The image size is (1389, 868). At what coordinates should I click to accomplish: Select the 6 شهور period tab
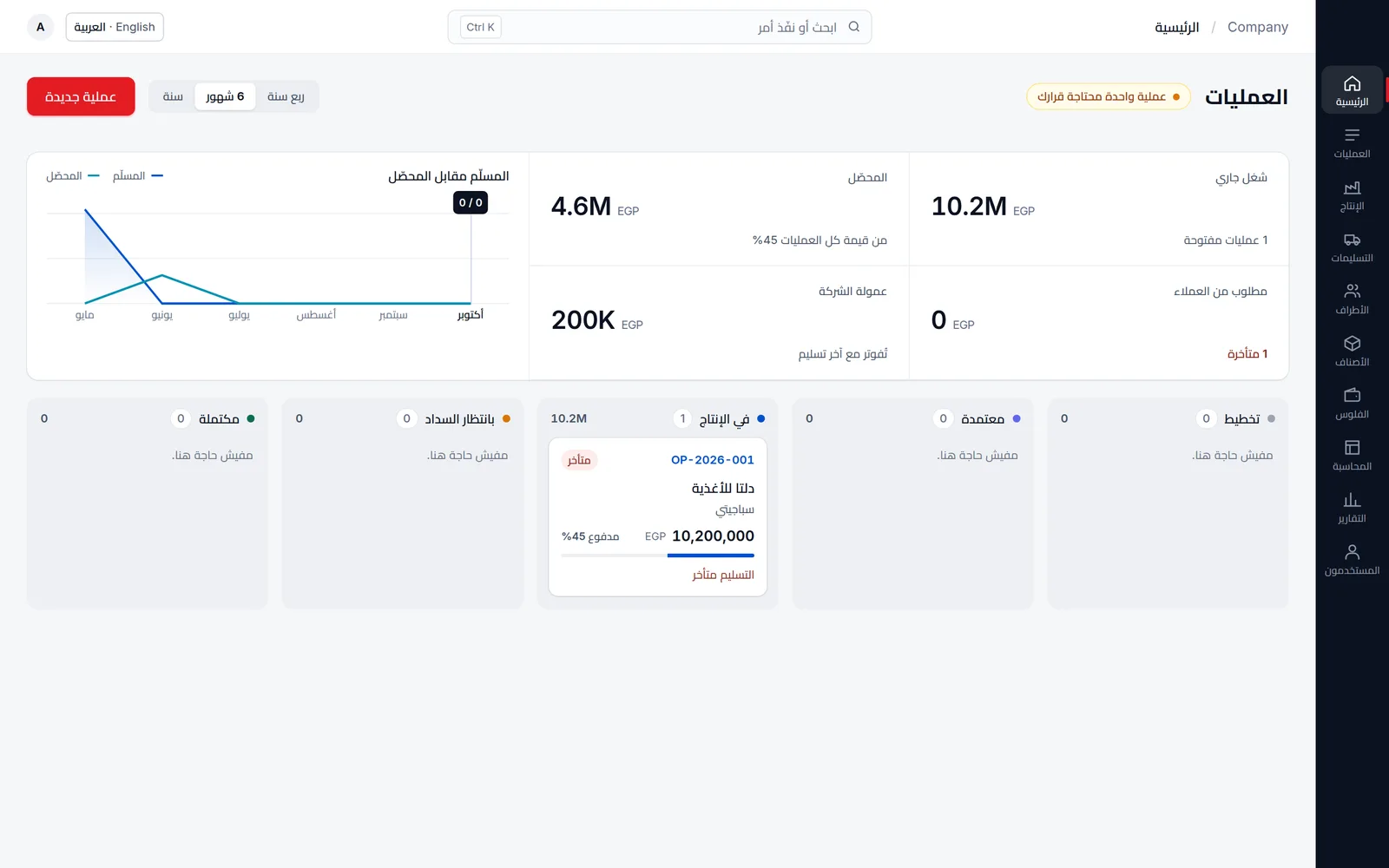225,96
